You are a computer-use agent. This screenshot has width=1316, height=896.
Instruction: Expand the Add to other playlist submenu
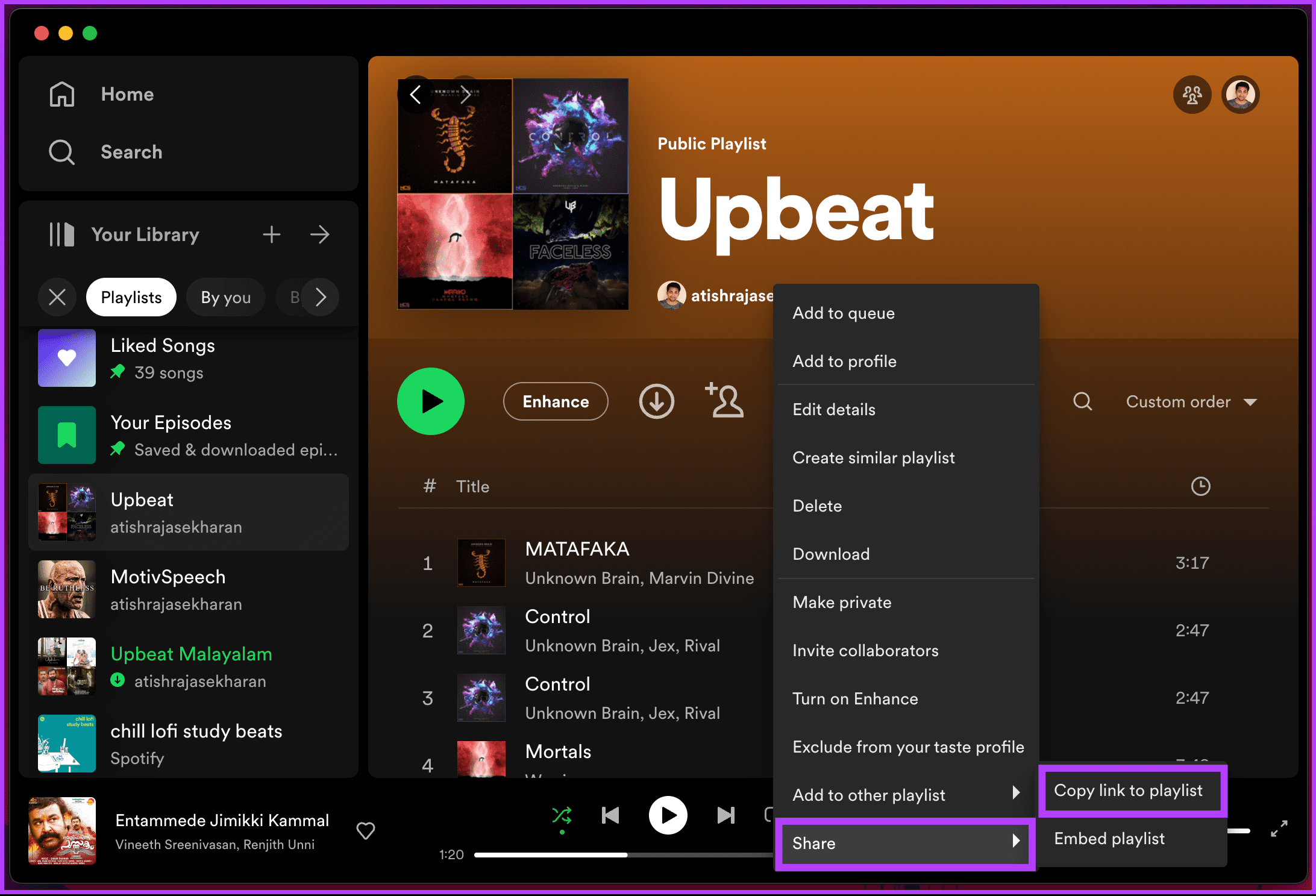coord(906,795)
